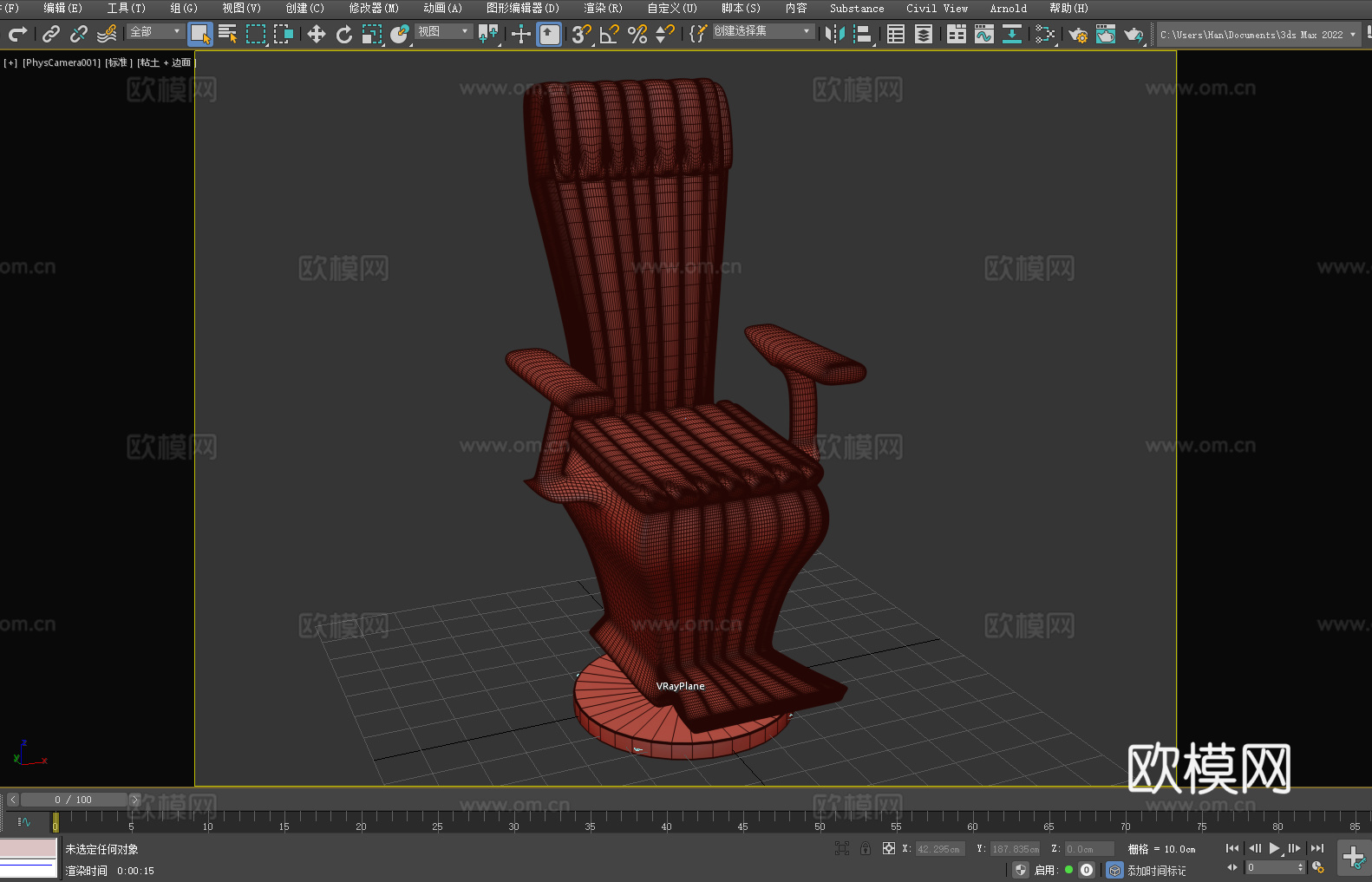Click time slider next-frame arrow
1372x882 pixels.
[134, 800]
